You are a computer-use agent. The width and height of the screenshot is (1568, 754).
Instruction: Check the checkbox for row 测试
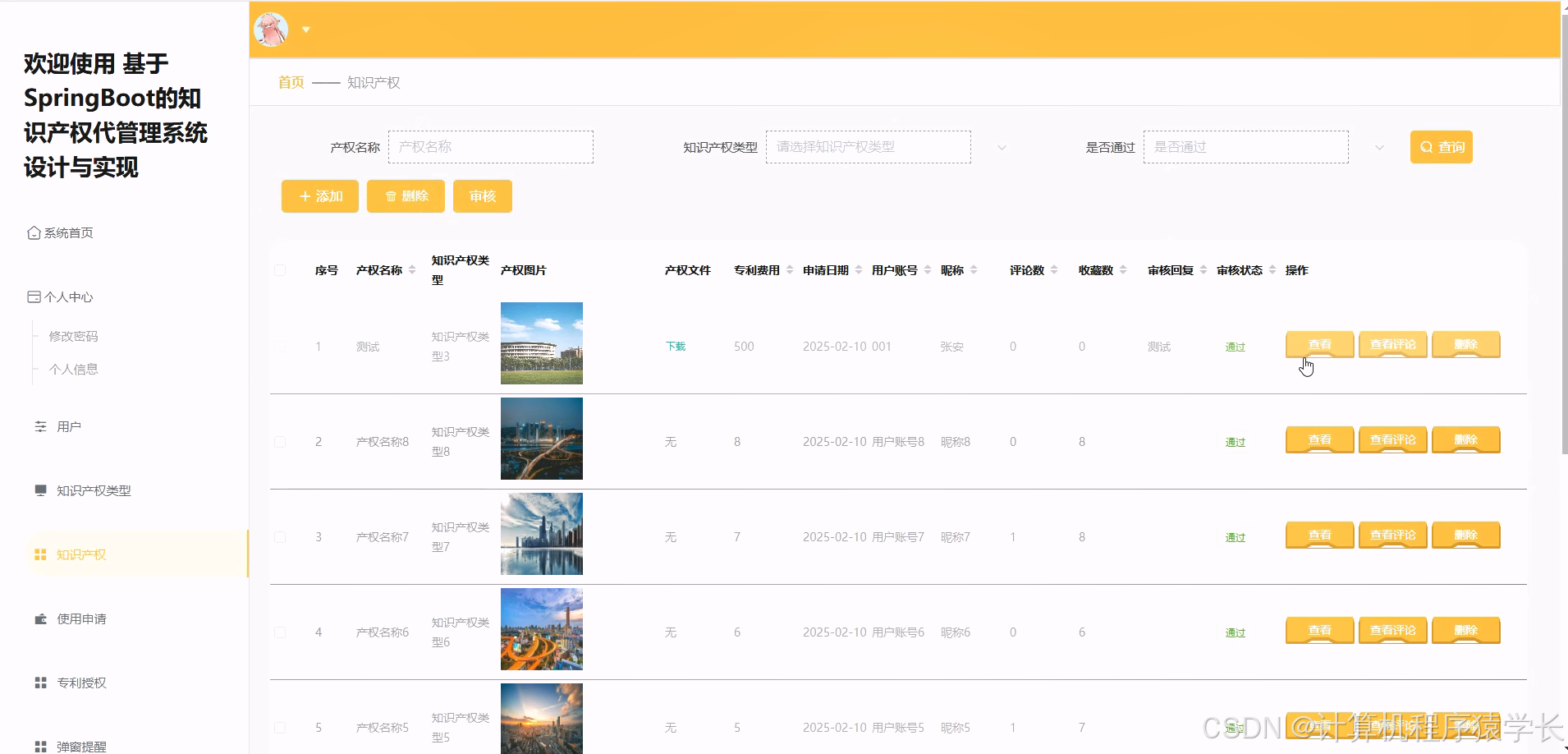point(279,346)
